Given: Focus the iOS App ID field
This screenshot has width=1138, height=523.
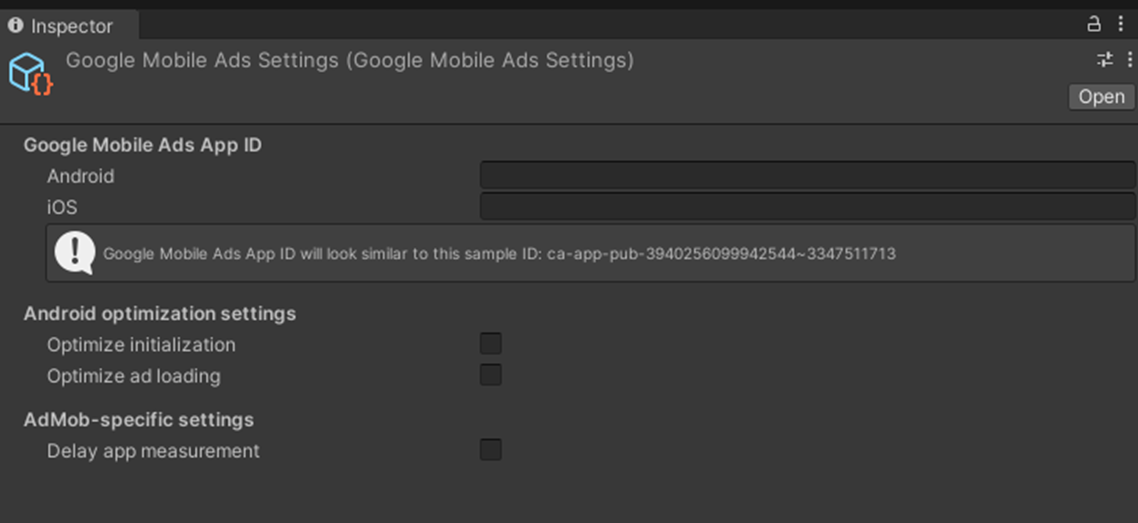Looking at the screenshot, I should point(807,207).
